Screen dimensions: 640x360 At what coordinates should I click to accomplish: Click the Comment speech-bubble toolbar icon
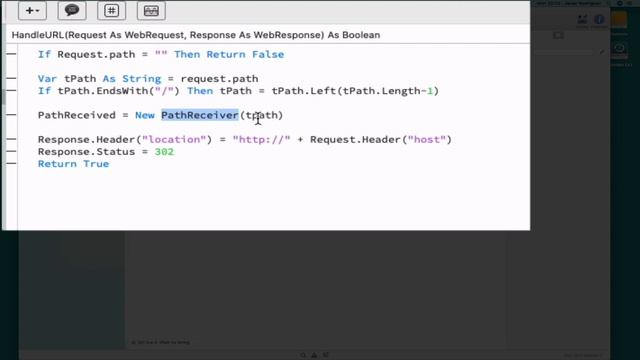point(72,11)
